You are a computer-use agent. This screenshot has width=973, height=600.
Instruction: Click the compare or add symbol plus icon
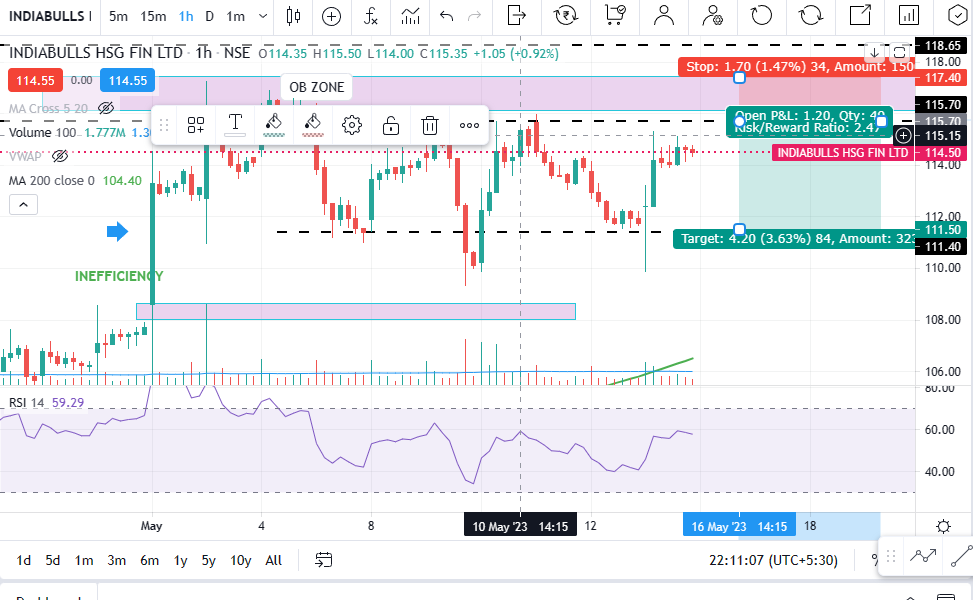point(331,16)
